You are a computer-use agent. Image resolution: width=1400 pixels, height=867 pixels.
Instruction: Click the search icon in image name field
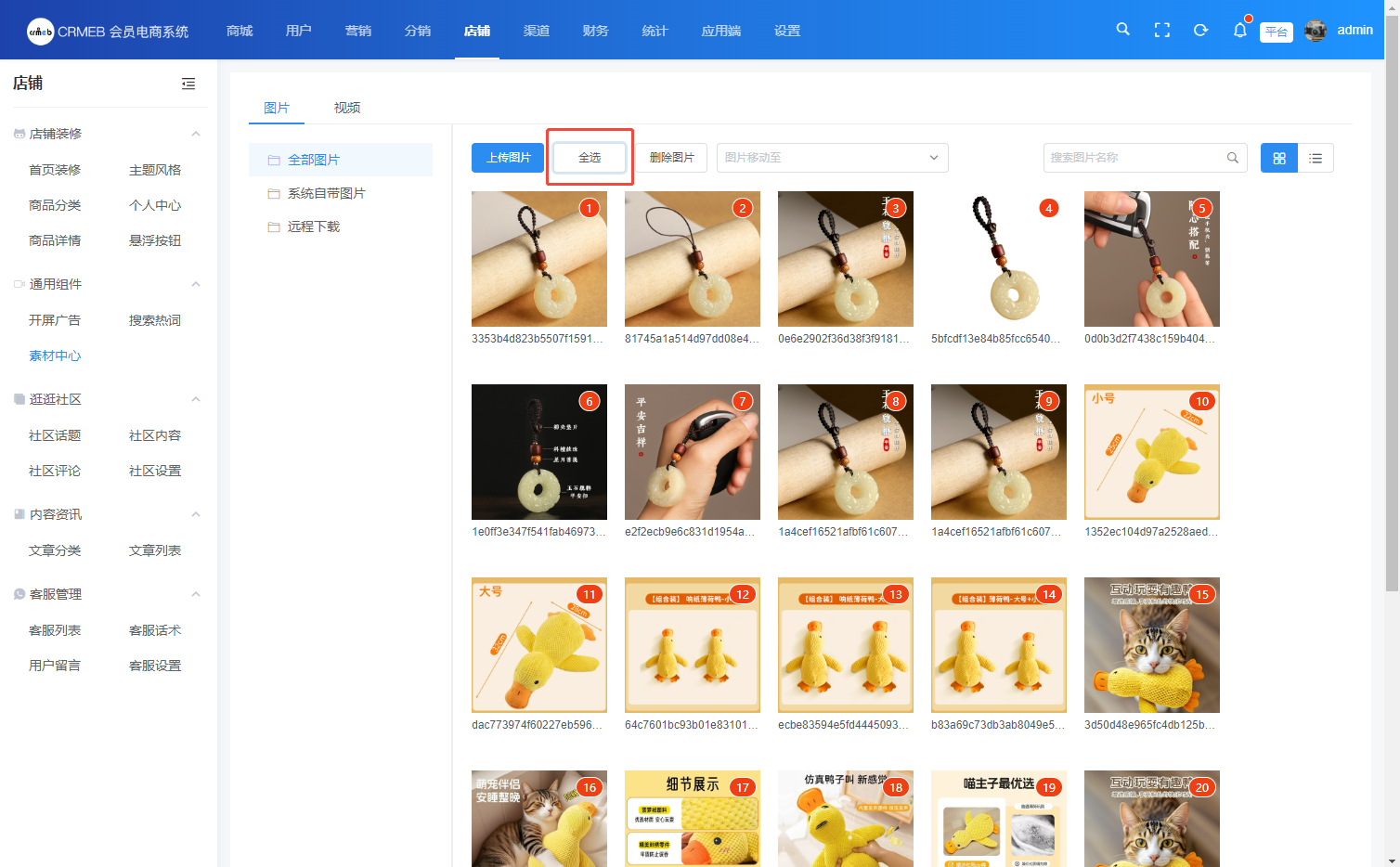click(1233, 158)
